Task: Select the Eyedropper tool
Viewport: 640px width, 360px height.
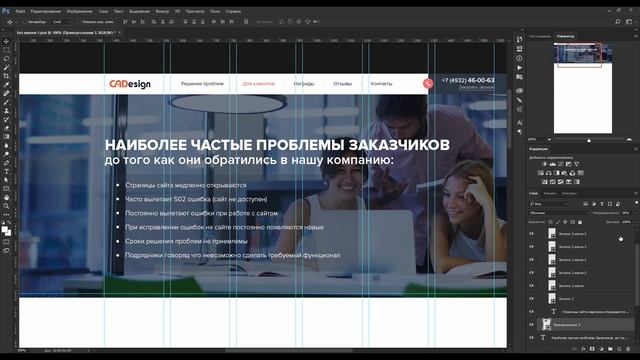Action: click(6, 85)
